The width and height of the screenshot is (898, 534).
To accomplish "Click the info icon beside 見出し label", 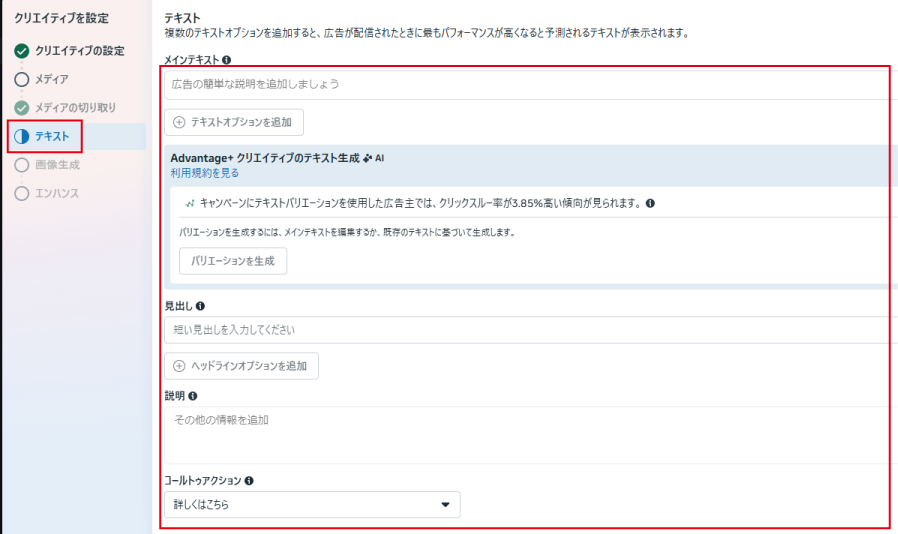I will pos(200,306).
